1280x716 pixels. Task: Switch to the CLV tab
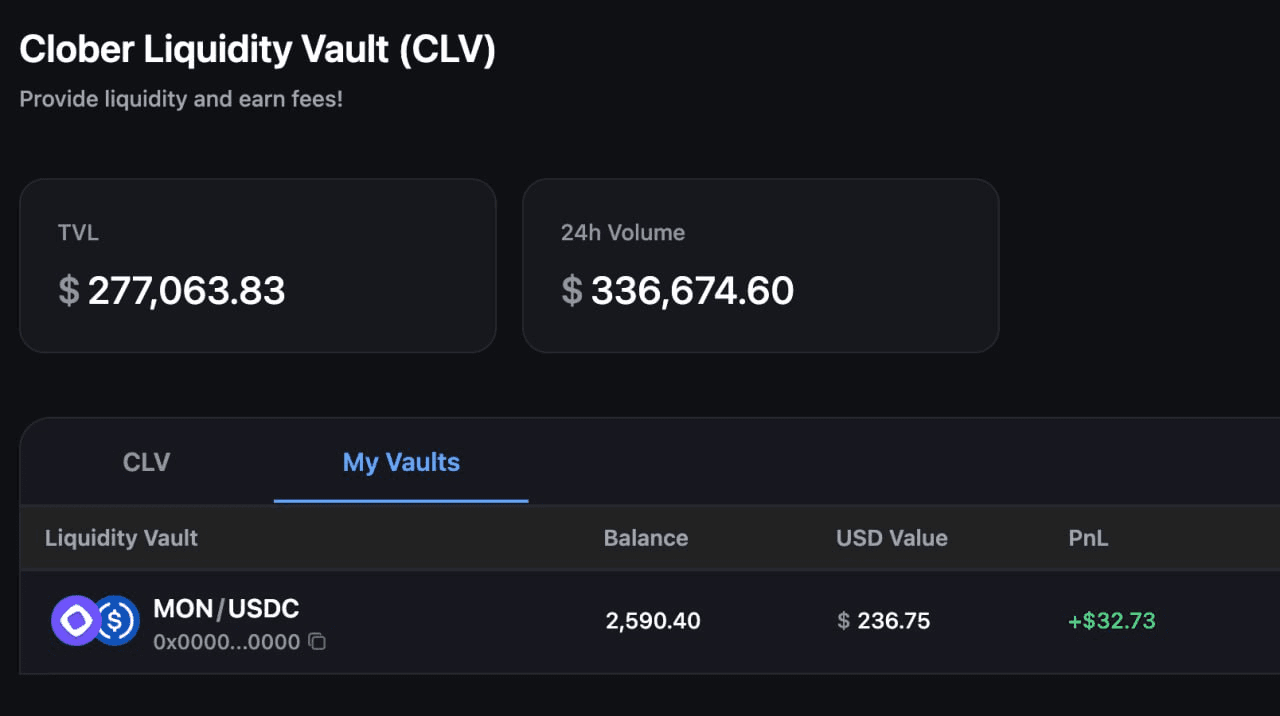pos(147,462)
